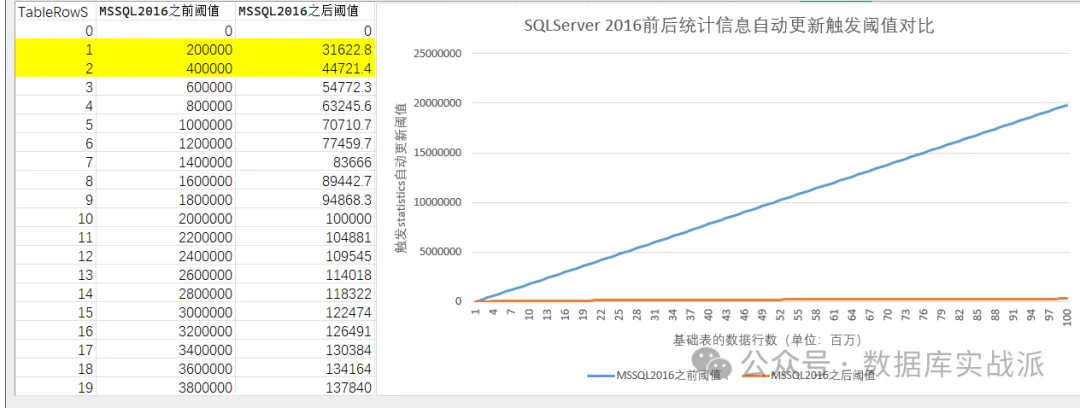Viewport: 1080px width, 408px height.
Task: Click the MSSQL2016之前阈值 column header
Action: pos(165,11)
